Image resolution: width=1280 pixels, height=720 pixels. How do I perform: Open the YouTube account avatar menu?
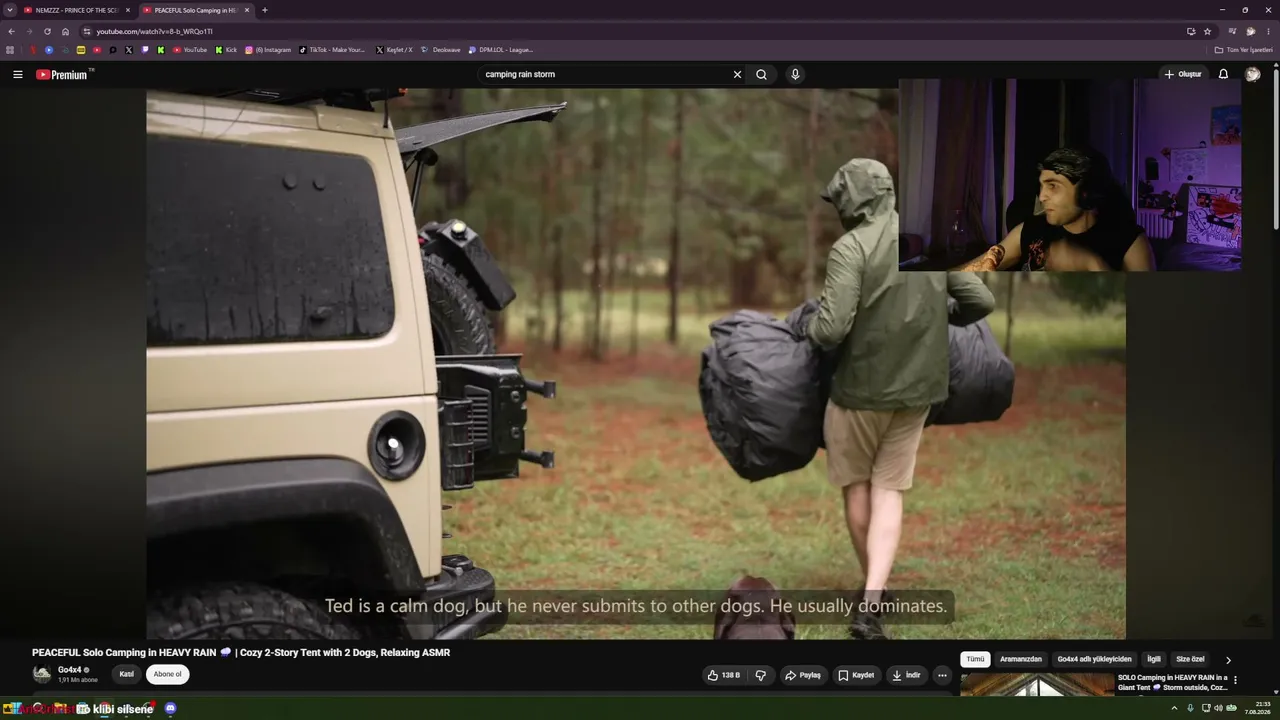point(1252,74)
